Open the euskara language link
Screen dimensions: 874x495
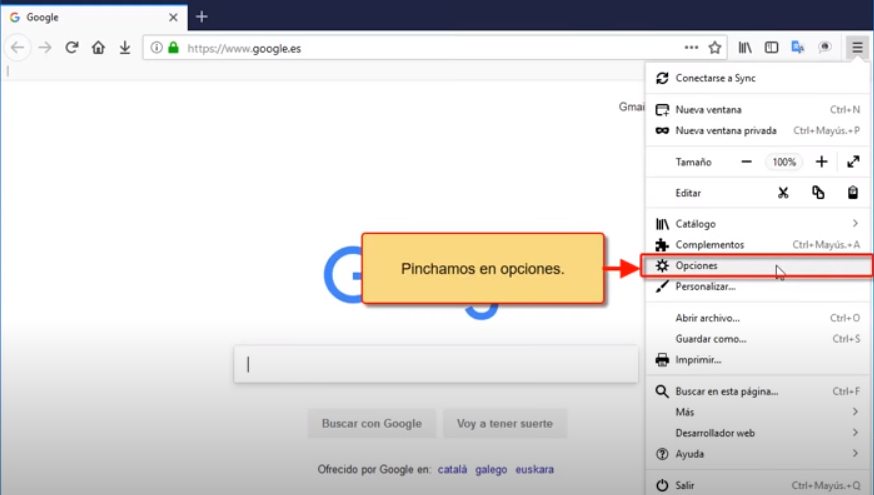(x=535, y=469)
